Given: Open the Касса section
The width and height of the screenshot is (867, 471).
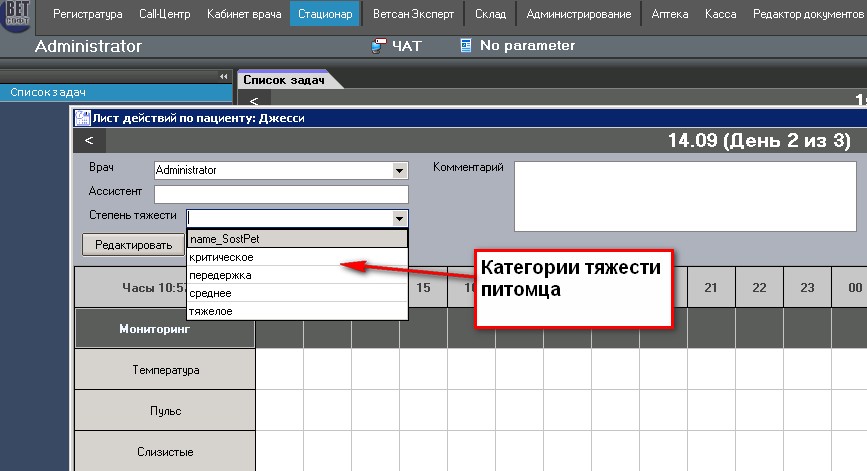Looking at the screenshot, I should pos(720,14).
